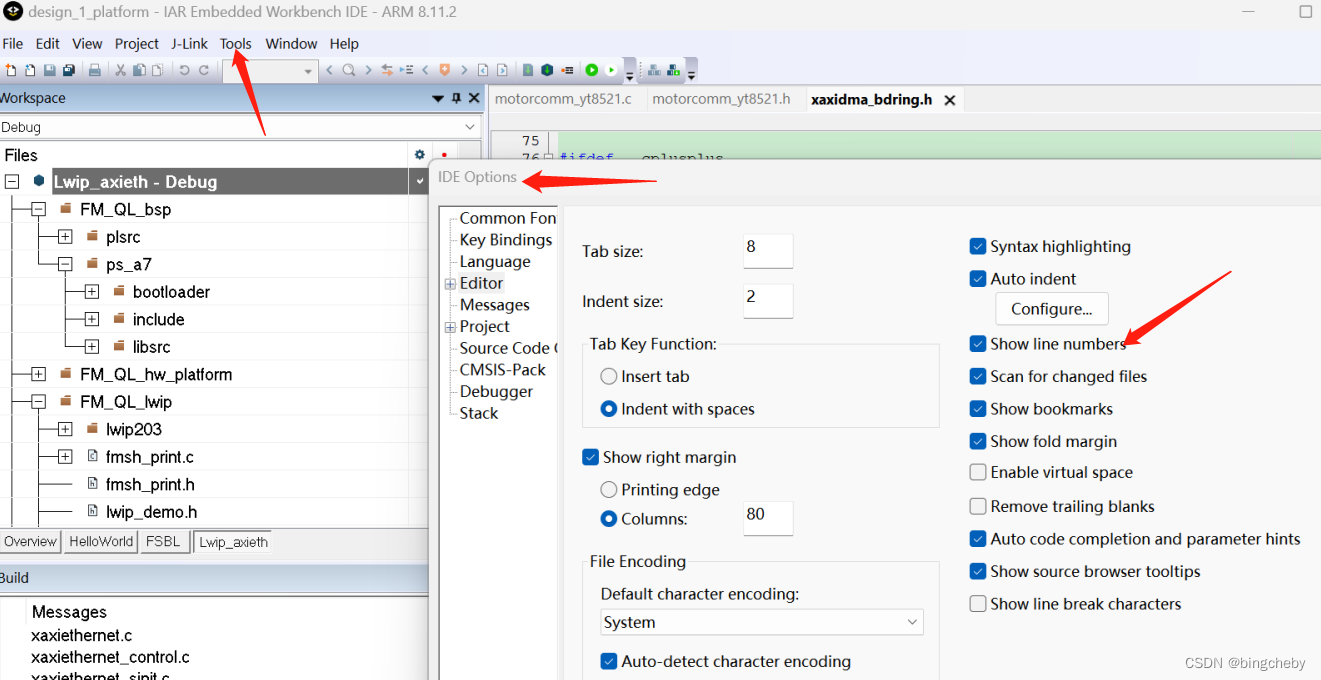Click the Replace icon with orange arrows
Viewport: 1321px width, 680px height.
click(387, 70)
